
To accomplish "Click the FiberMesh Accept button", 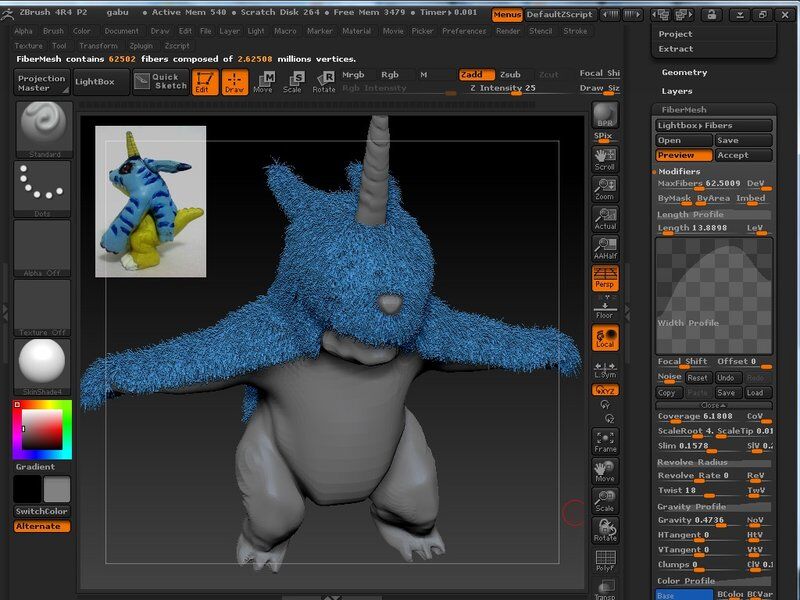I will click(x=744, y=155).
